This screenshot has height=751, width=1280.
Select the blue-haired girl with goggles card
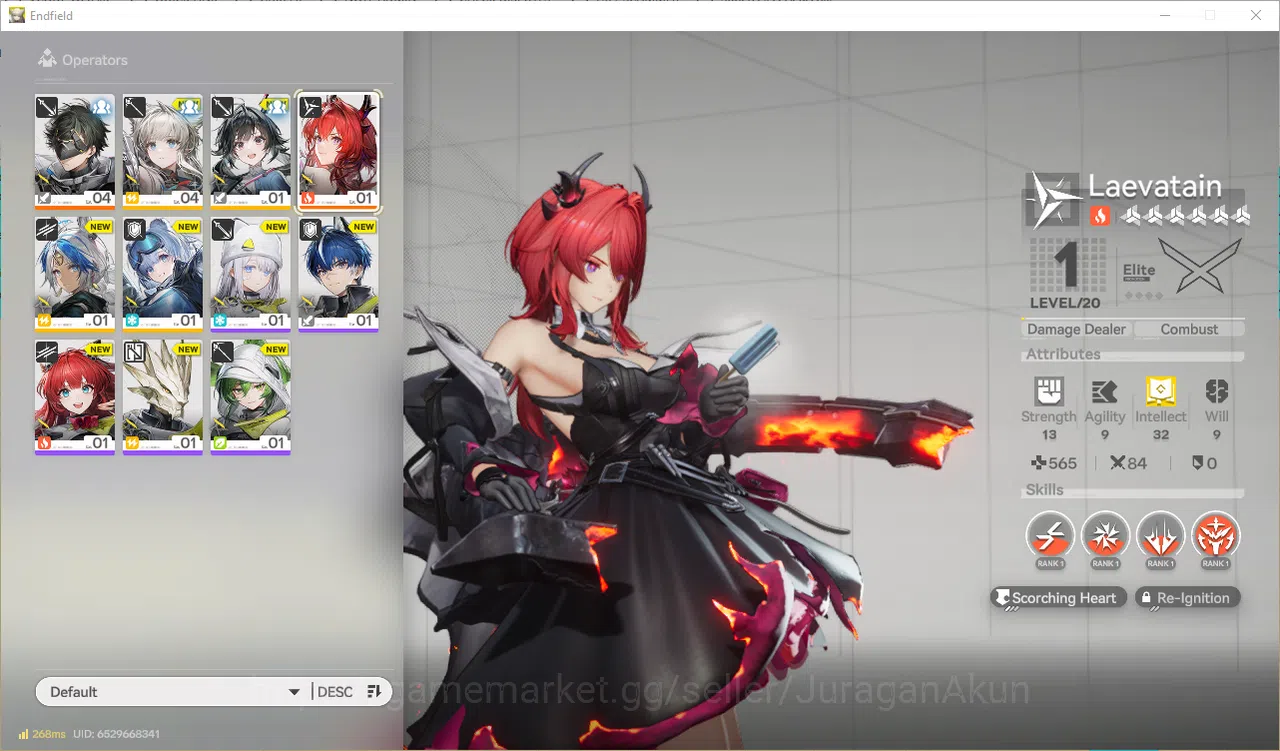click(x=162, y=275)
